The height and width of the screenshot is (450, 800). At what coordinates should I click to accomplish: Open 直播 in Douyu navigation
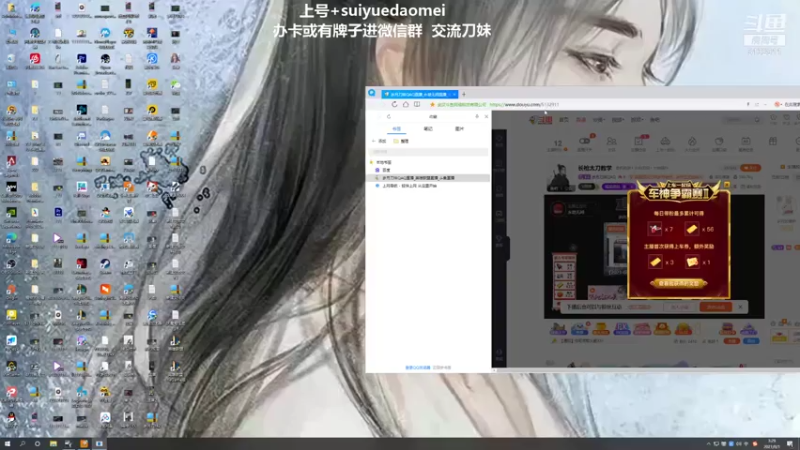[581, 120]
